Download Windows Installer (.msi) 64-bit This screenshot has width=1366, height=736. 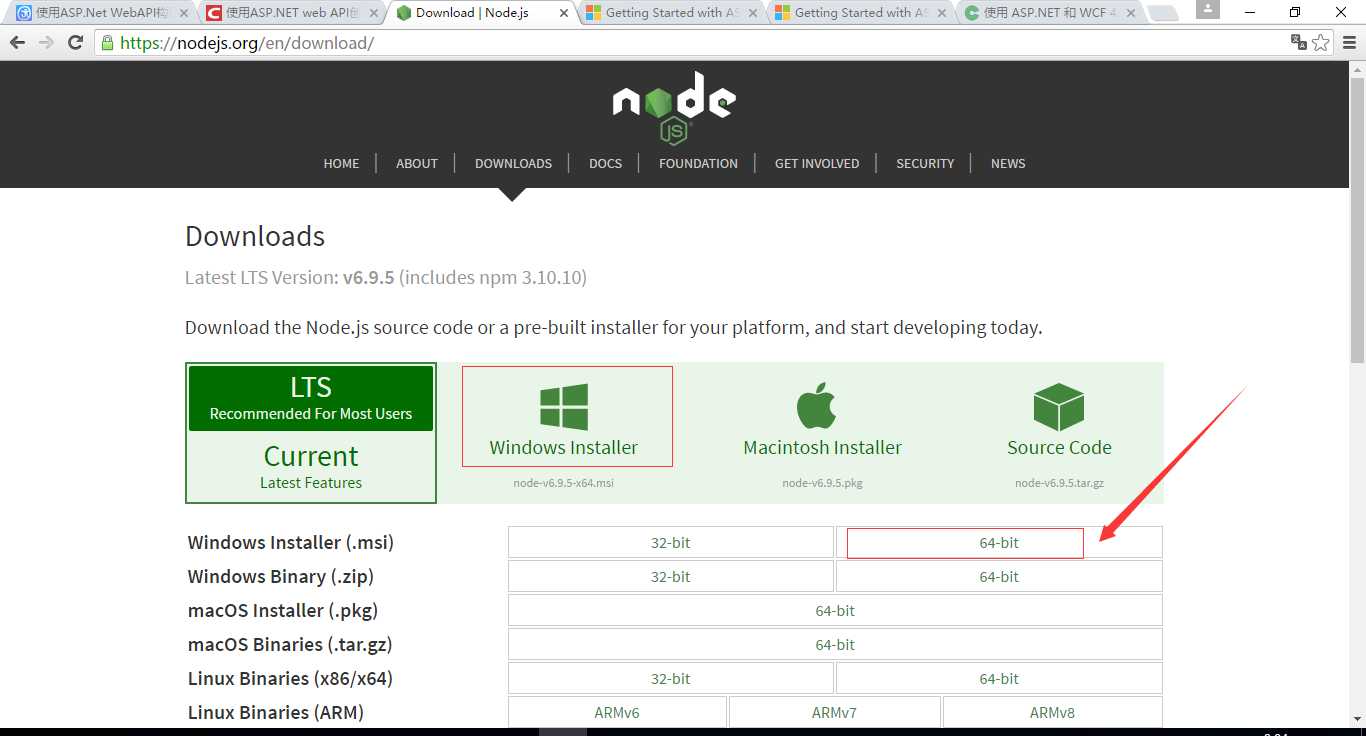coord(999,542)
